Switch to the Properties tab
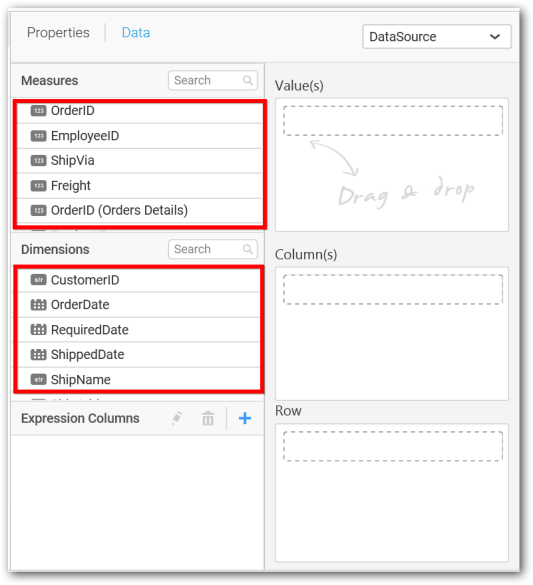Screen dimensions: 533x585 pos(58,32)
